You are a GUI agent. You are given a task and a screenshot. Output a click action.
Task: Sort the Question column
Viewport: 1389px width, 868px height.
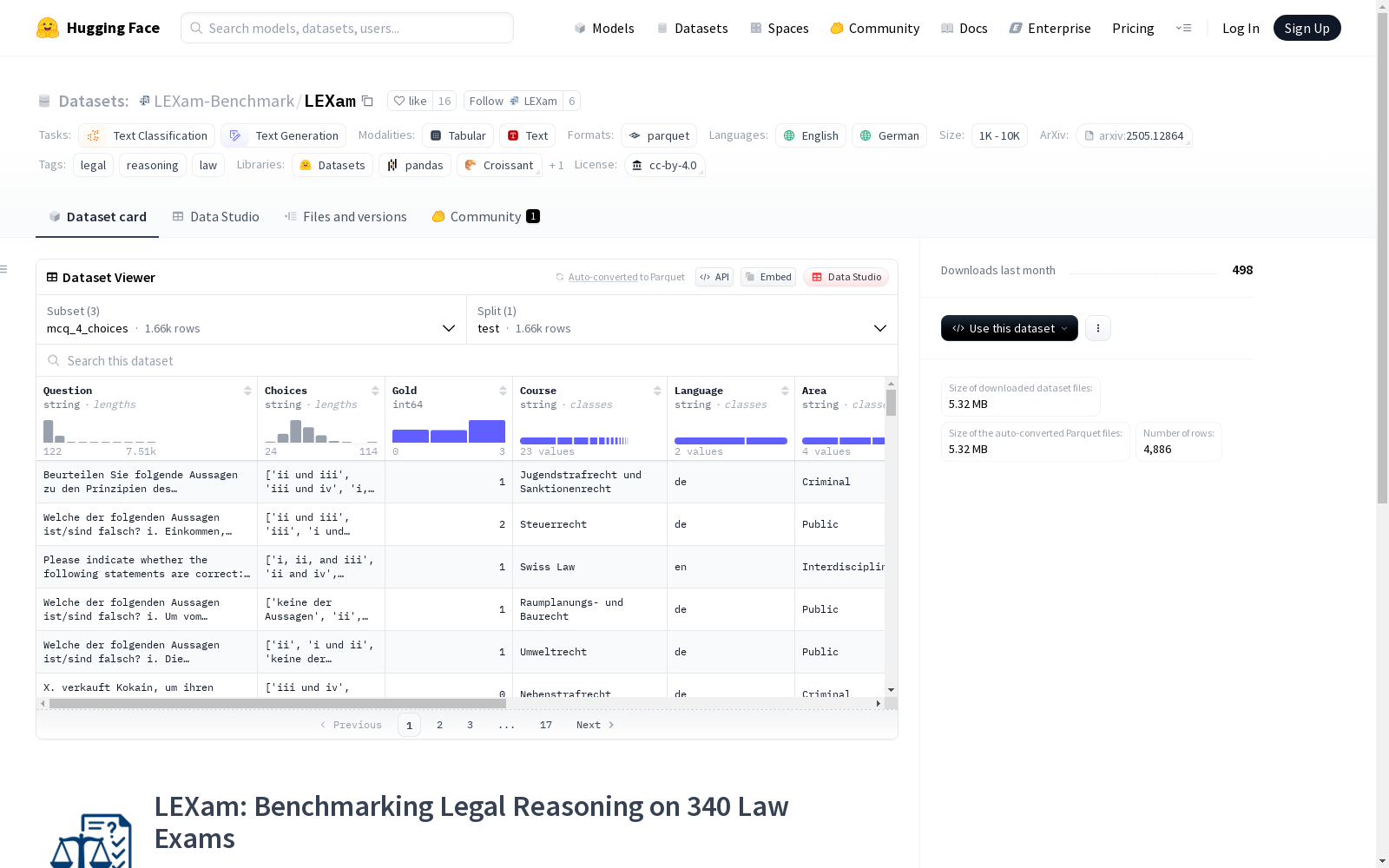[x=247, y=391]
